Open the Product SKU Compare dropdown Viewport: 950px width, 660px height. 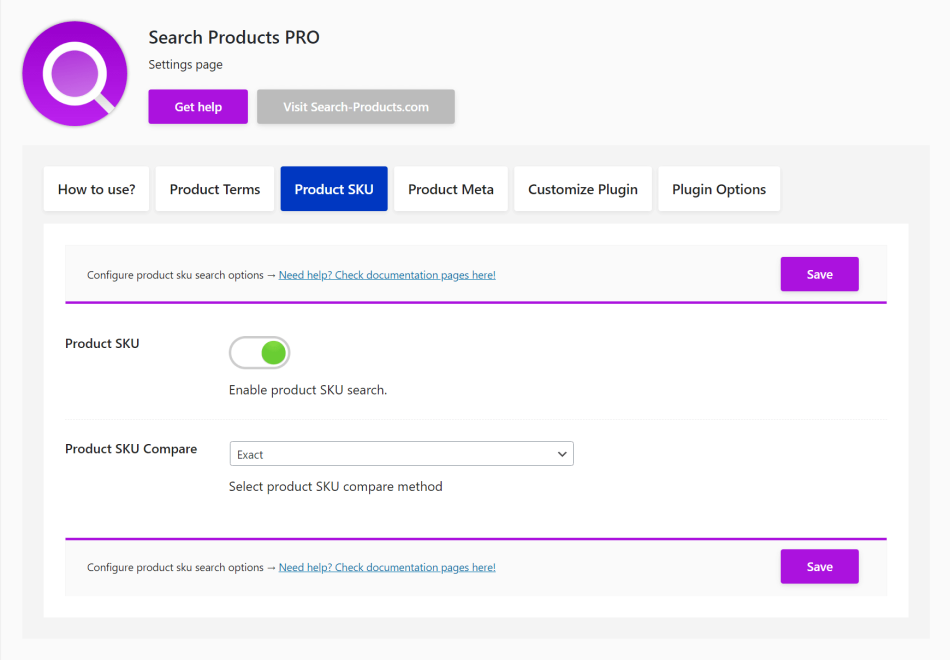[400, 454]
